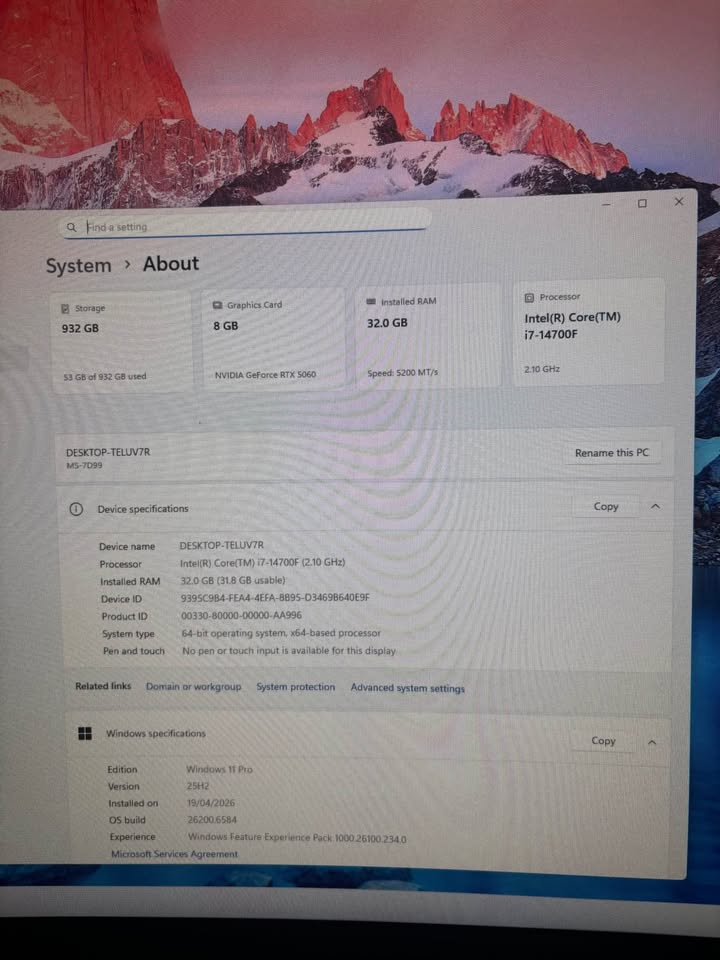Image resolution: width=720 pixels, height=960 pixels.
Task: Open Advanced system settings link
Action: click(x=408, y=688)
